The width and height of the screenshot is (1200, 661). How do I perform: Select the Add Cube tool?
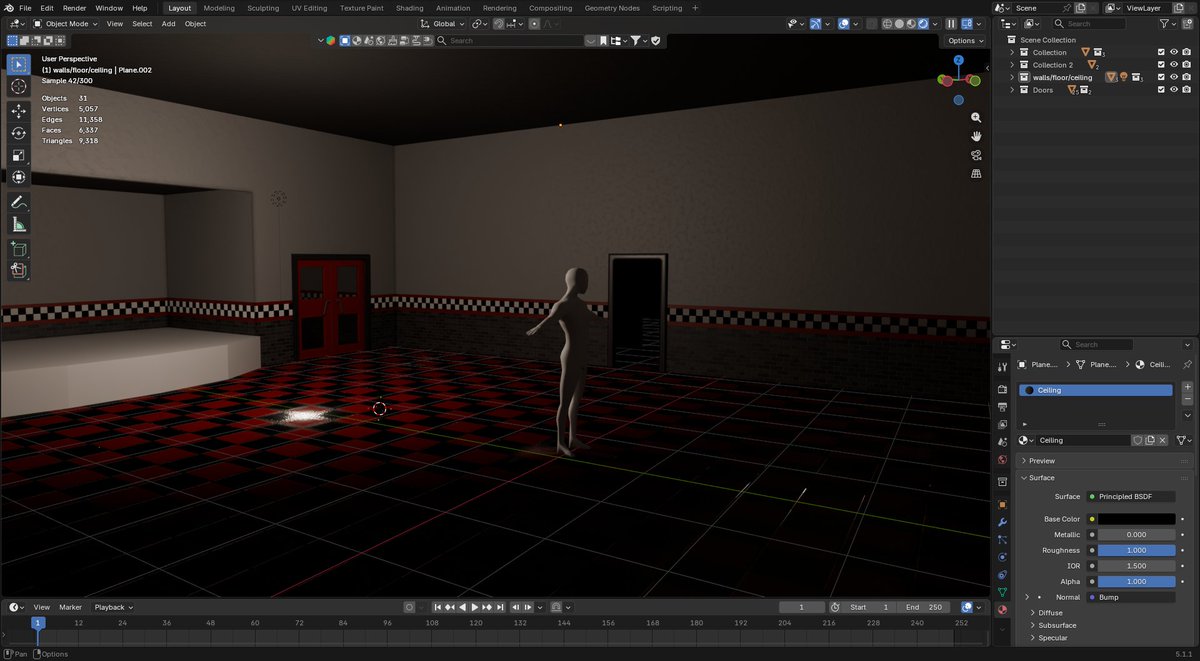pyautogui.click(x=18, y=248)
